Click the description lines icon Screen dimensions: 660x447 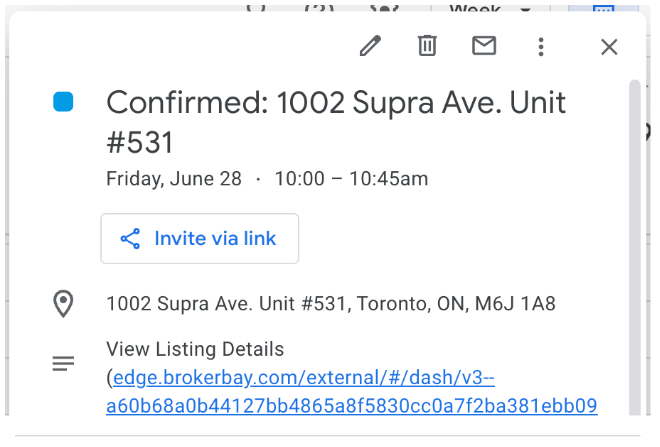click(x=63, y=363)
